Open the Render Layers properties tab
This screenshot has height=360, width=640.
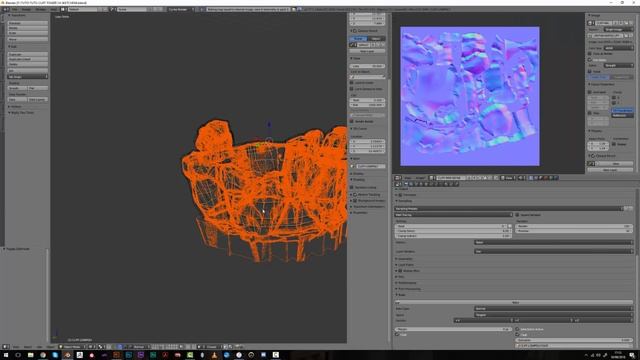(411, 184)
